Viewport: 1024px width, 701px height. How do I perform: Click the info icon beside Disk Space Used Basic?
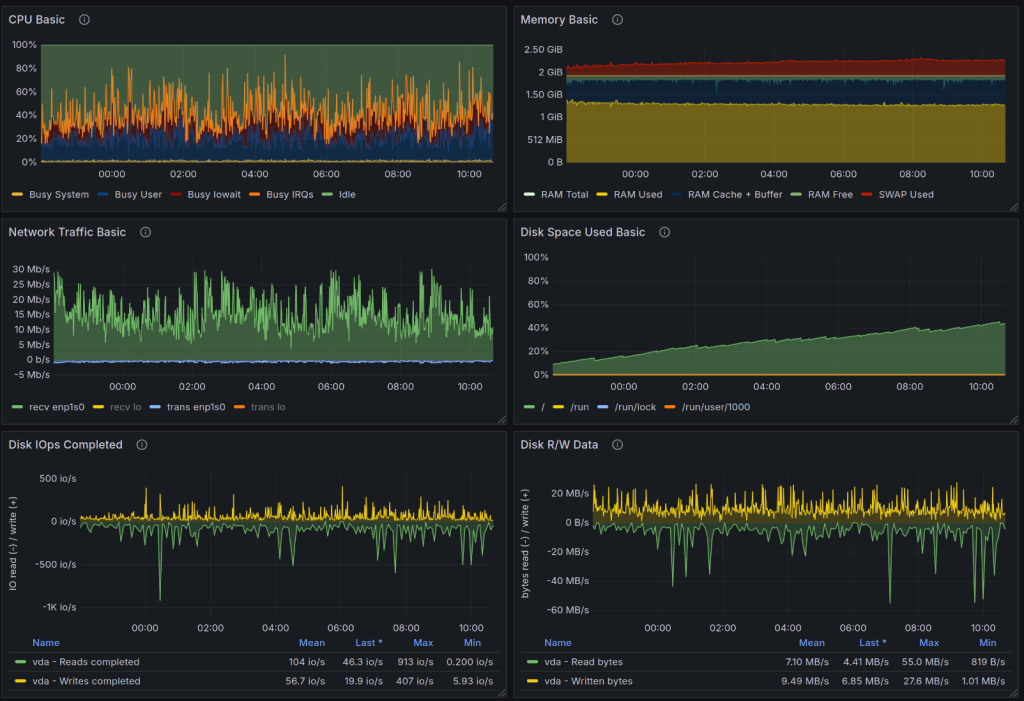(x=665, y=232)
